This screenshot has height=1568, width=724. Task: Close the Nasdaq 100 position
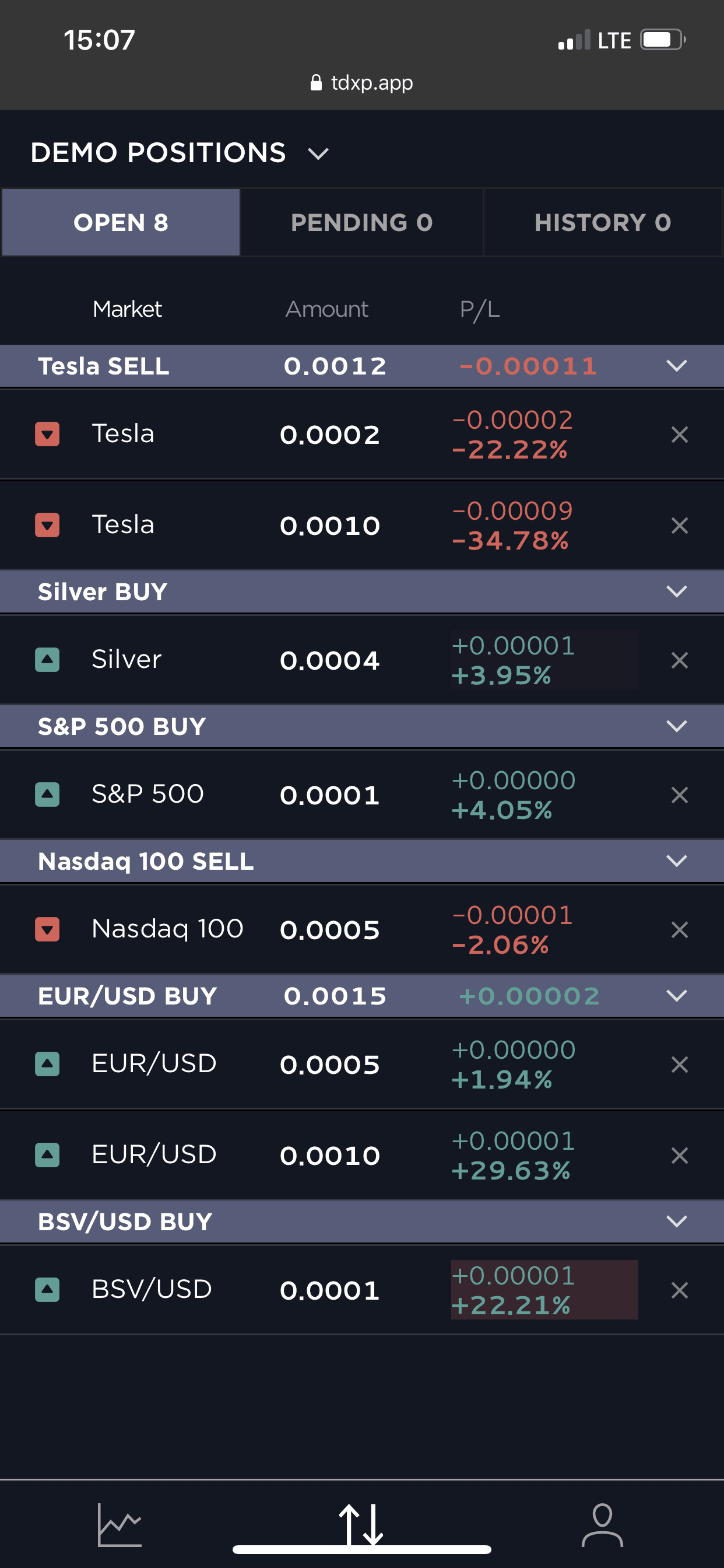pos(679,929)
